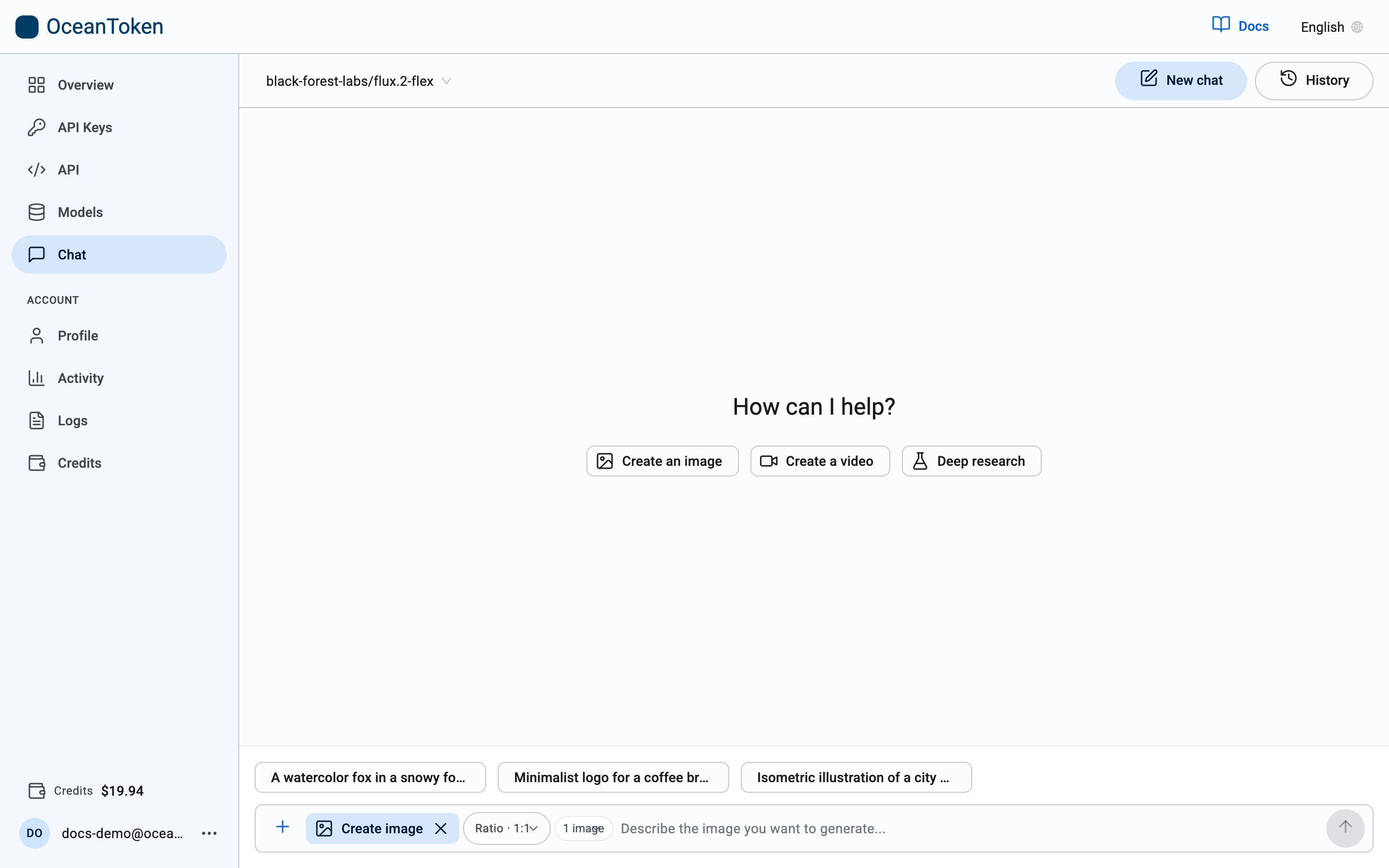
Task: Click the globe language icon
Action: (1357, 27)
